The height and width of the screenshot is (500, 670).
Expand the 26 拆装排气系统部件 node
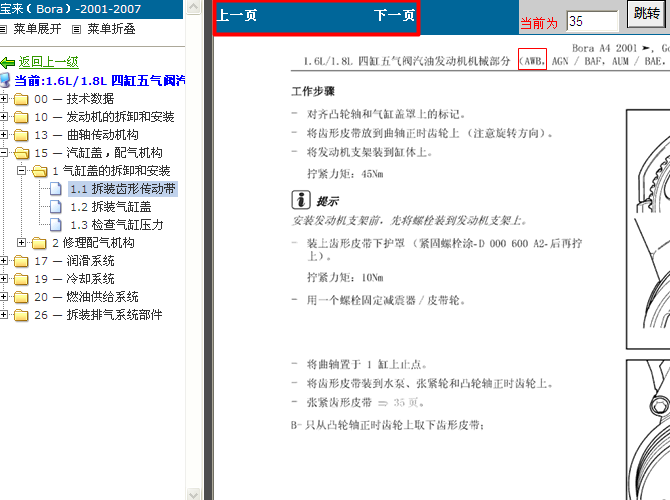pyautogui.click(x=3, y=315)
